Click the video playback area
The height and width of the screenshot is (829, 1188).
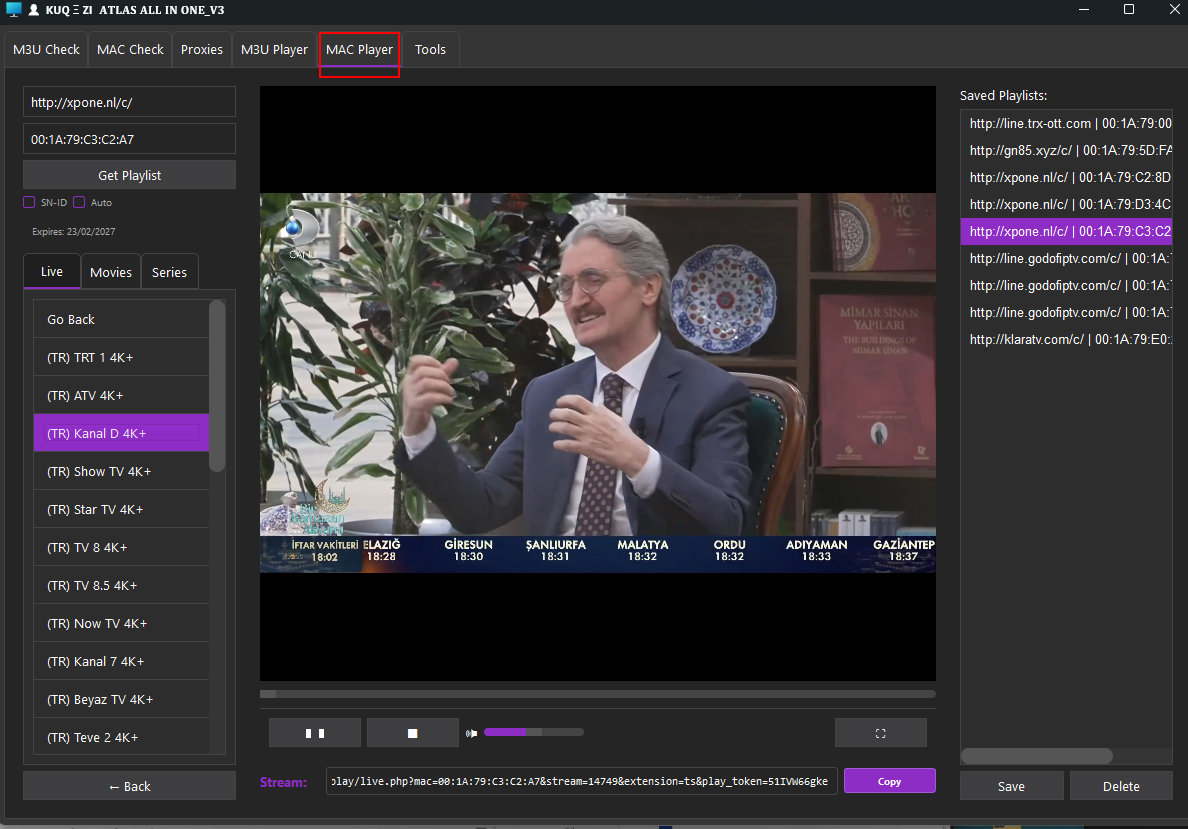pos(598,383)
